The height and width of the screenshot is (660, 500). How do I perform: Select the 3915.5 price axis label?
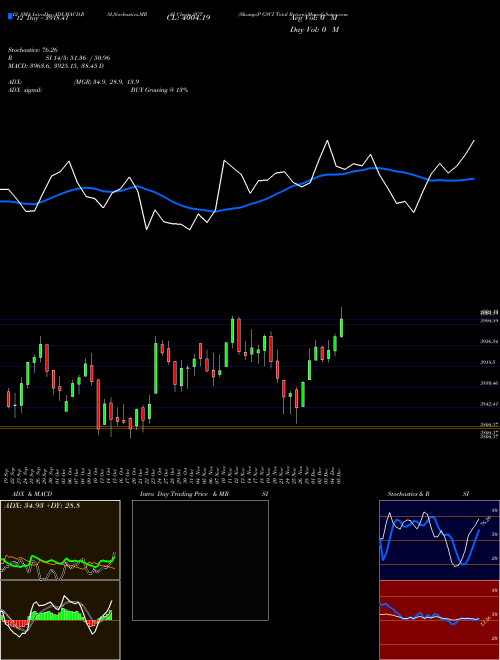click(x=489, y=362)
